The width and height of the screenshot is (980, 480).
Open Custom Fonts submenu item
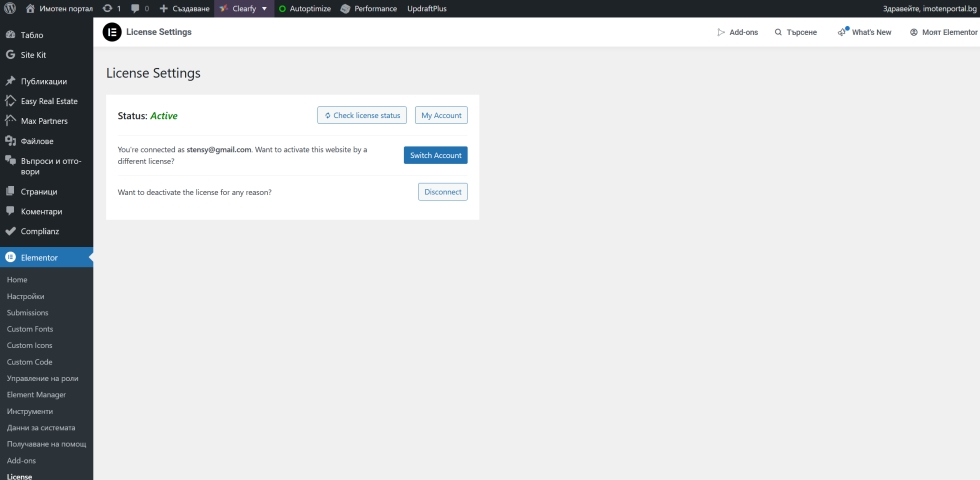tap(30, 329)
